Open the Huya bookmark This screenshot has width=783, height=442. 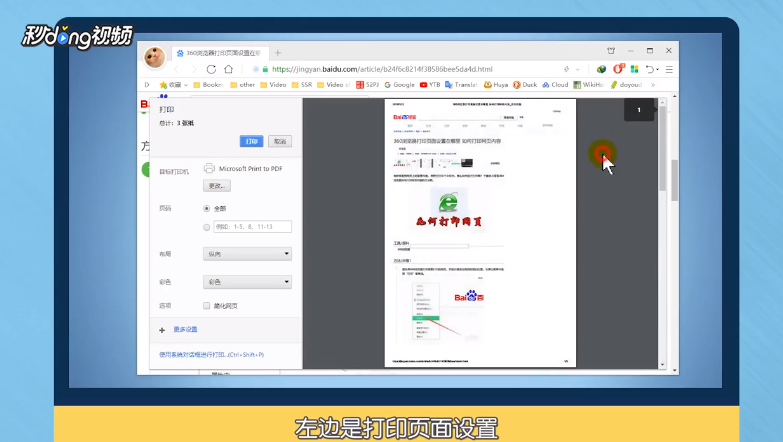pyautogui.click(x=495, y=85)
